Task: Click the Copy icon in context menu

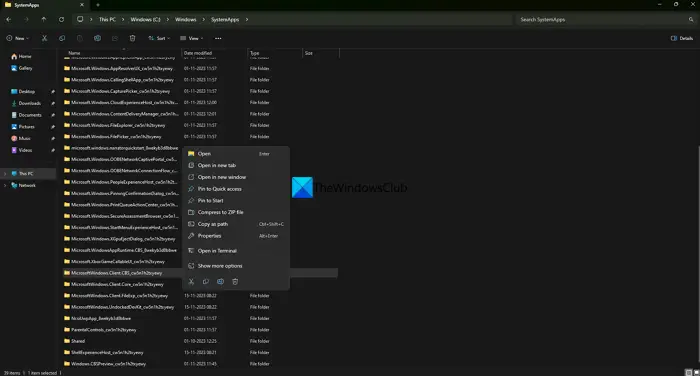Action: click(x=206, y=281)
